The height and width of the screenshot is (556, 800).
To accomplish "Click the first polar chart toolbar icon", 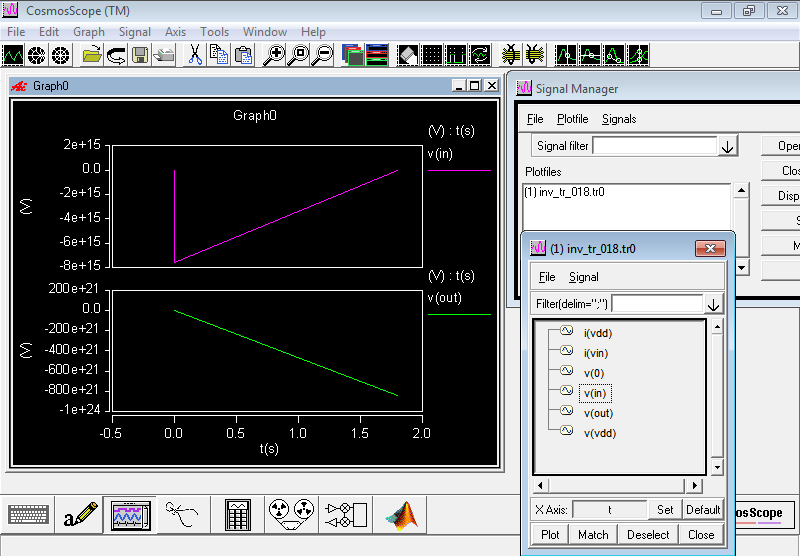I will [37, 55].
